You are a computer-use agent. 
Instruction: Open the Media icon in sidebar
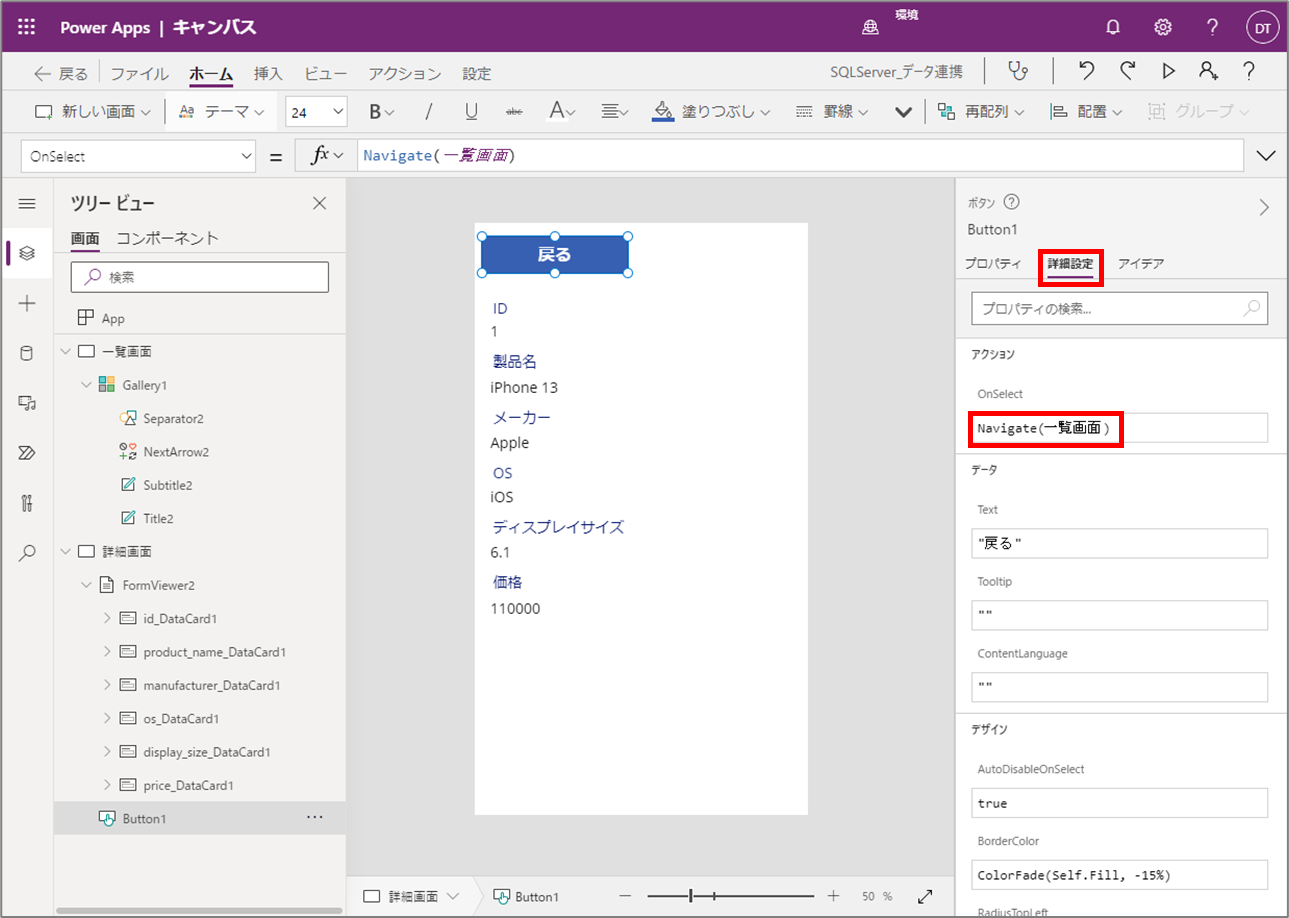point(27,403)
